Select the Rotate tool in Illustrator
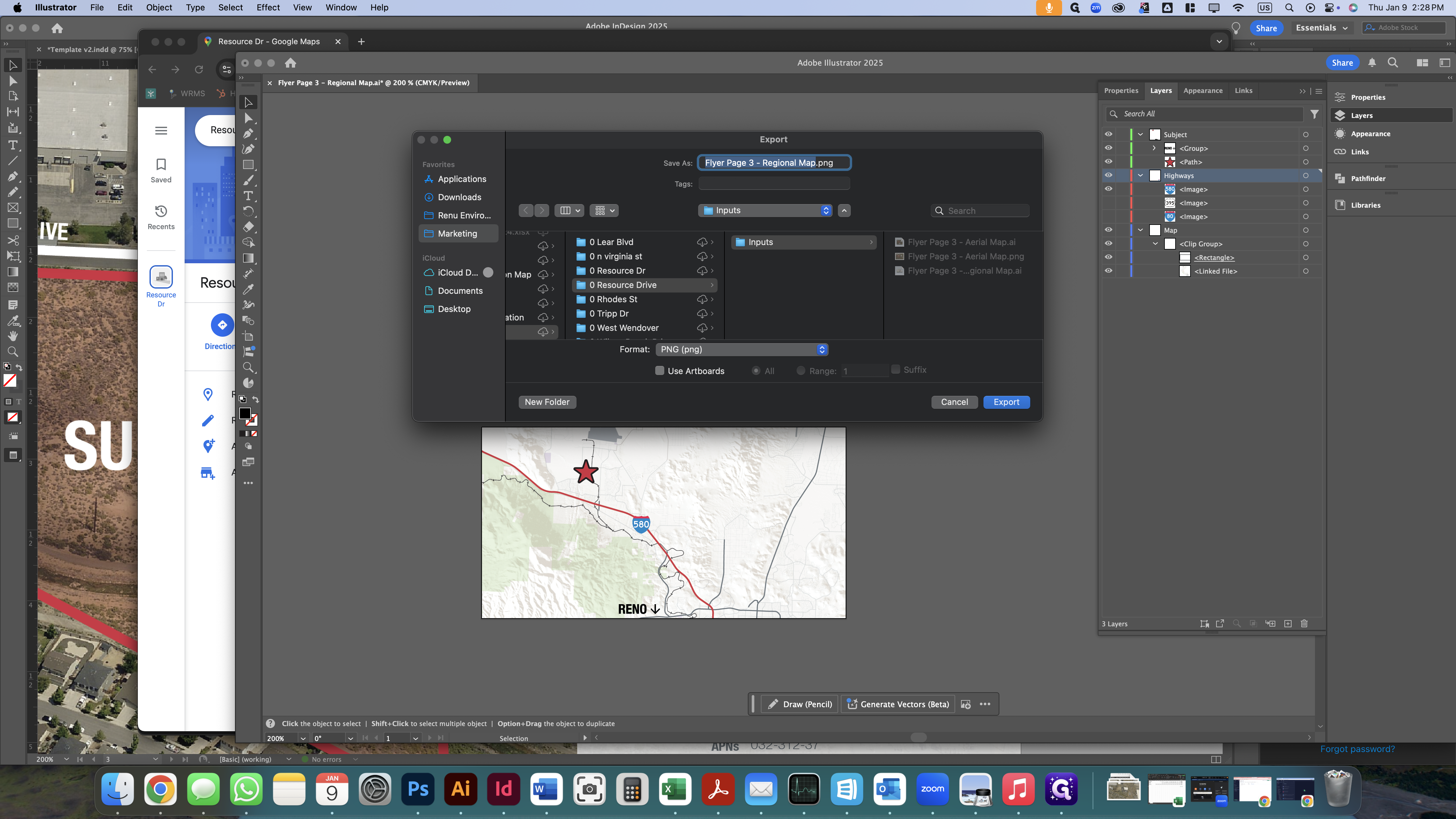Image resolution: width=1456 pixels, height=819 pixels. click(248, 211)
